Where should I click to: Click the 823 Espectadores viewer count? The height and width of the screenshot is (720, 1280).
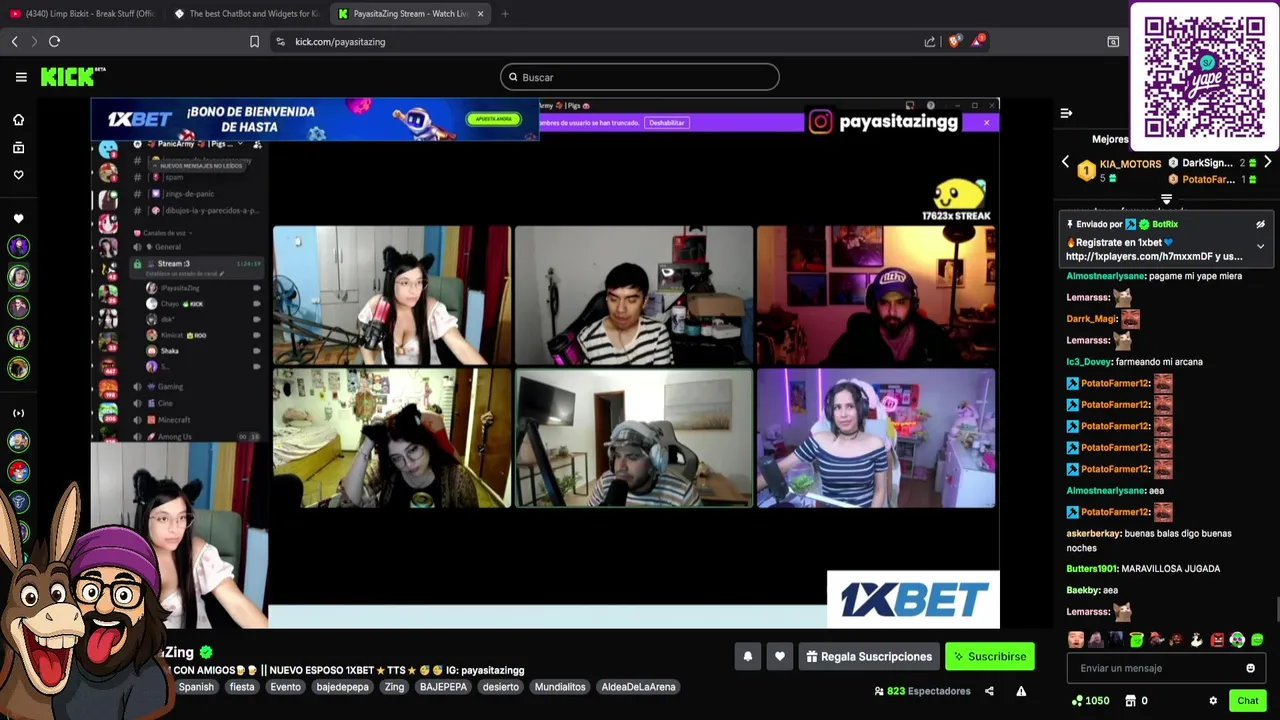click(x=922, y=691)
